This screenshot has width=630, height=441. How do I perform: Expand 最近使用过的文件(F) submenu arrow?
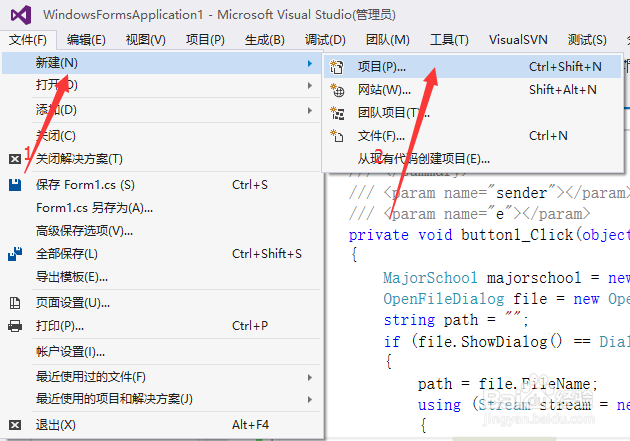click(x=309, y=377)
